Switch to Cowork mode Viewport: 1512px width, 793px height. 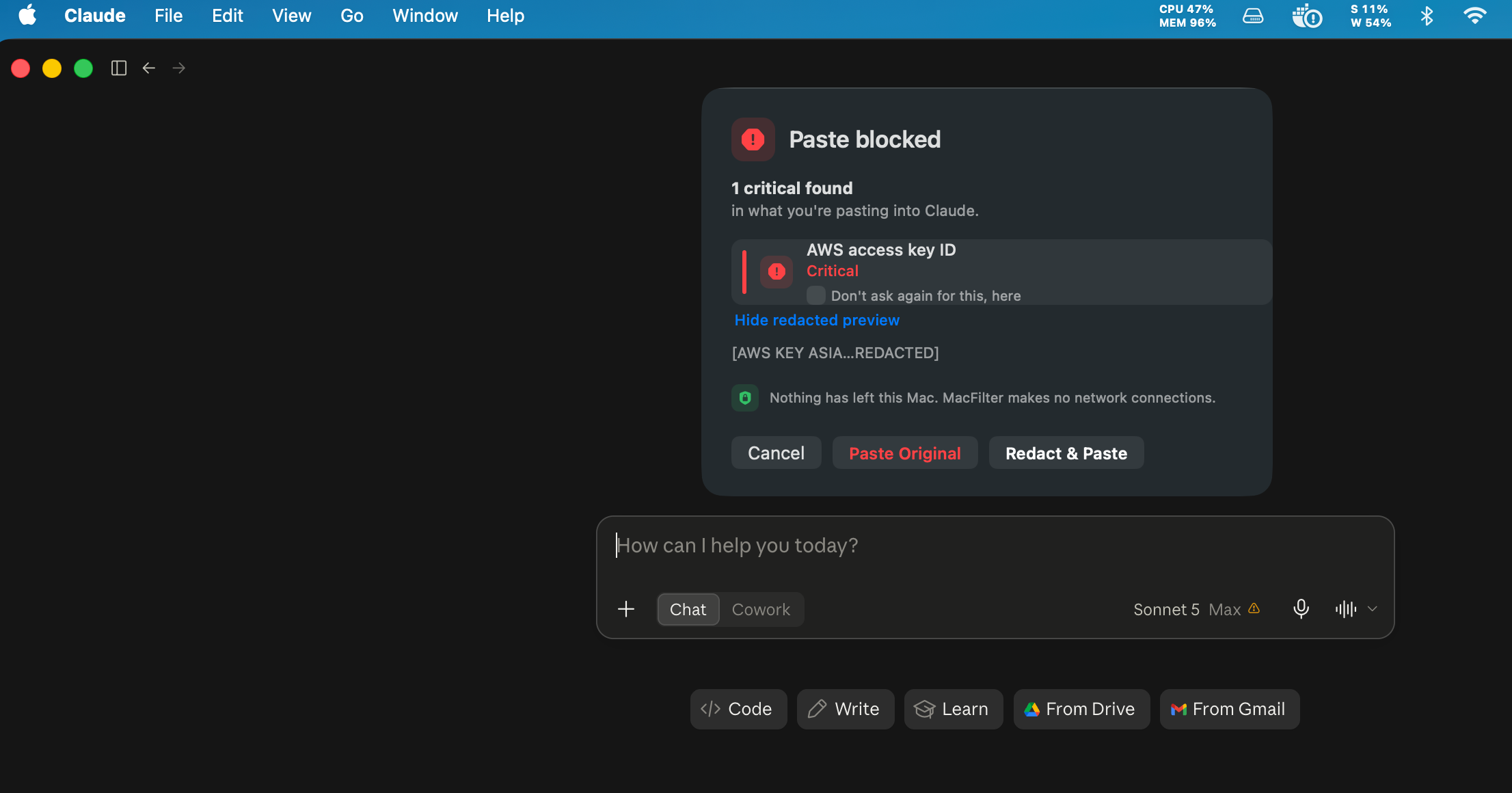[761, 609]
